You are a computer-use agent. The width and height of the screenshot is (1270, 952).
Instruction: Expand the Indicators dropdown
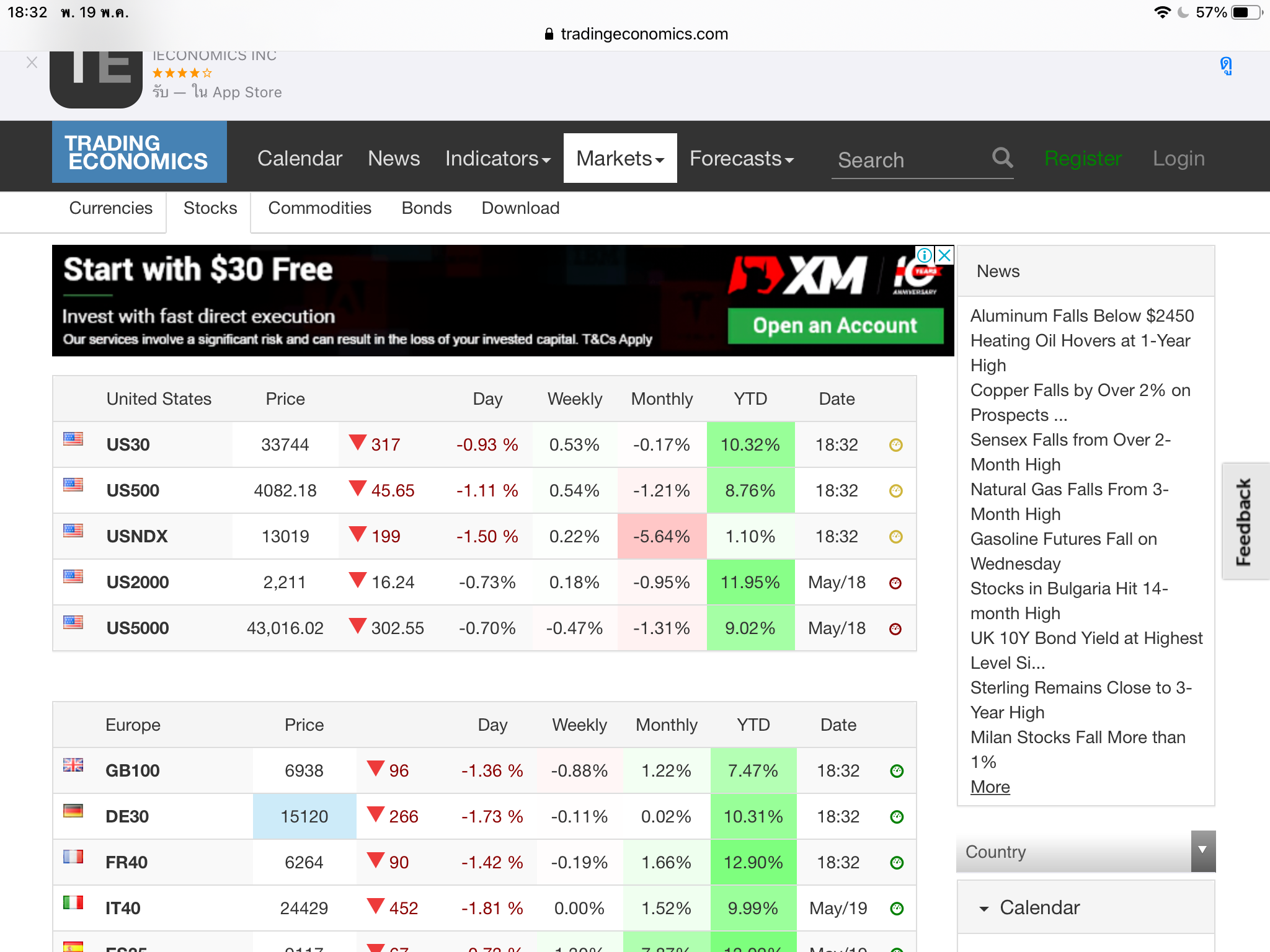[x=497, y=159]
